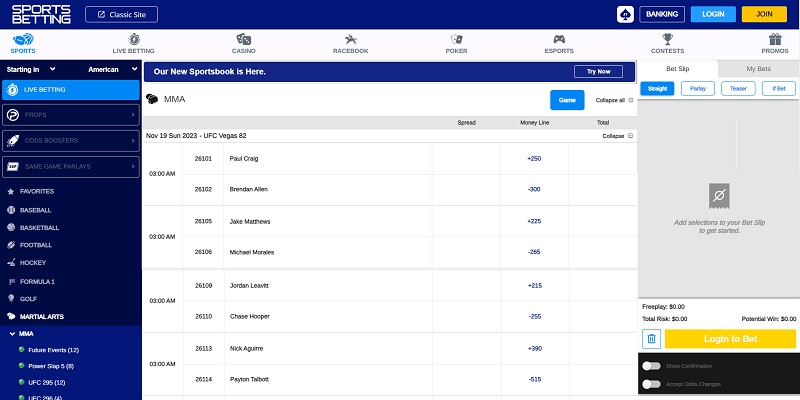Open the Live Betting stopwatch icon
The image size is (800, 400).
tap(134, 39)
